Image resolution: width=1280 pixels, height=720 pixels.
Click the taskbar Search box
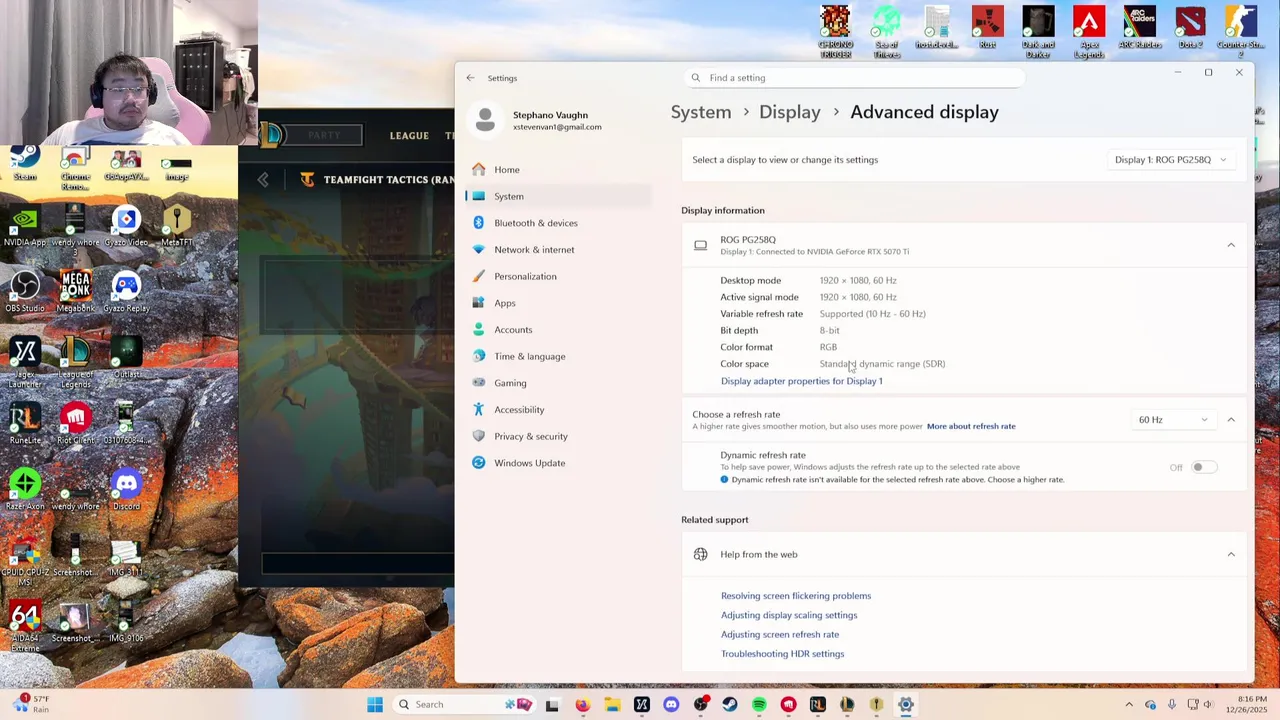coord(465,705)
